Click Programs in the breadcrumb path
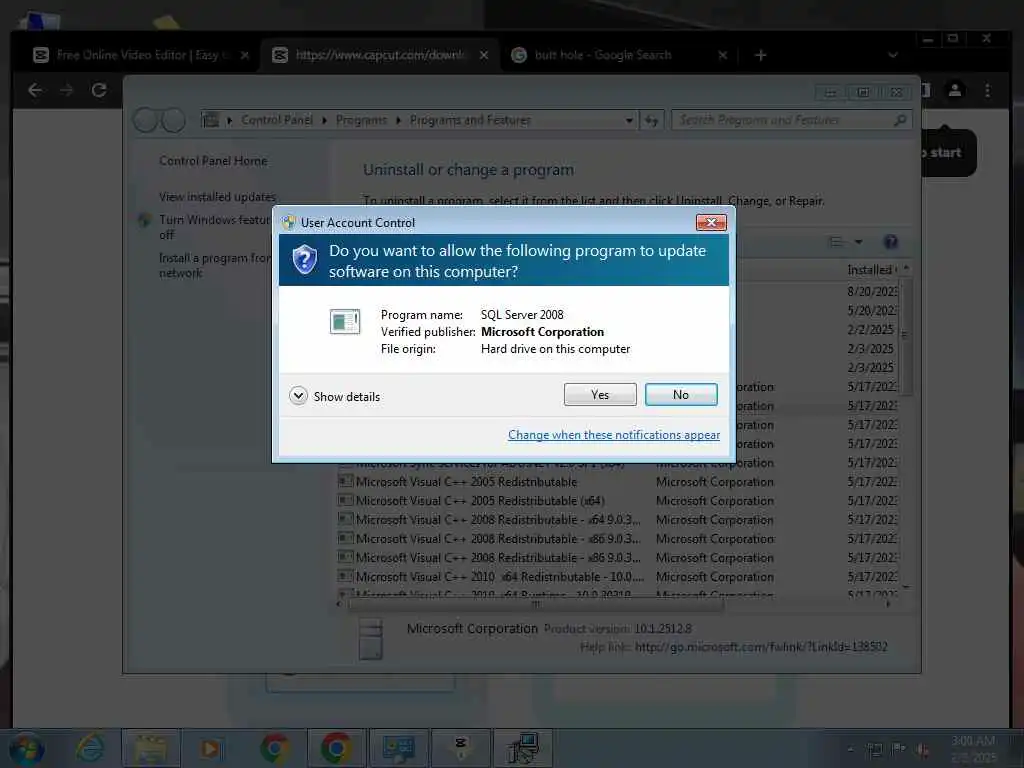This screenshot has height=768, width=1024. coord(361,120)
